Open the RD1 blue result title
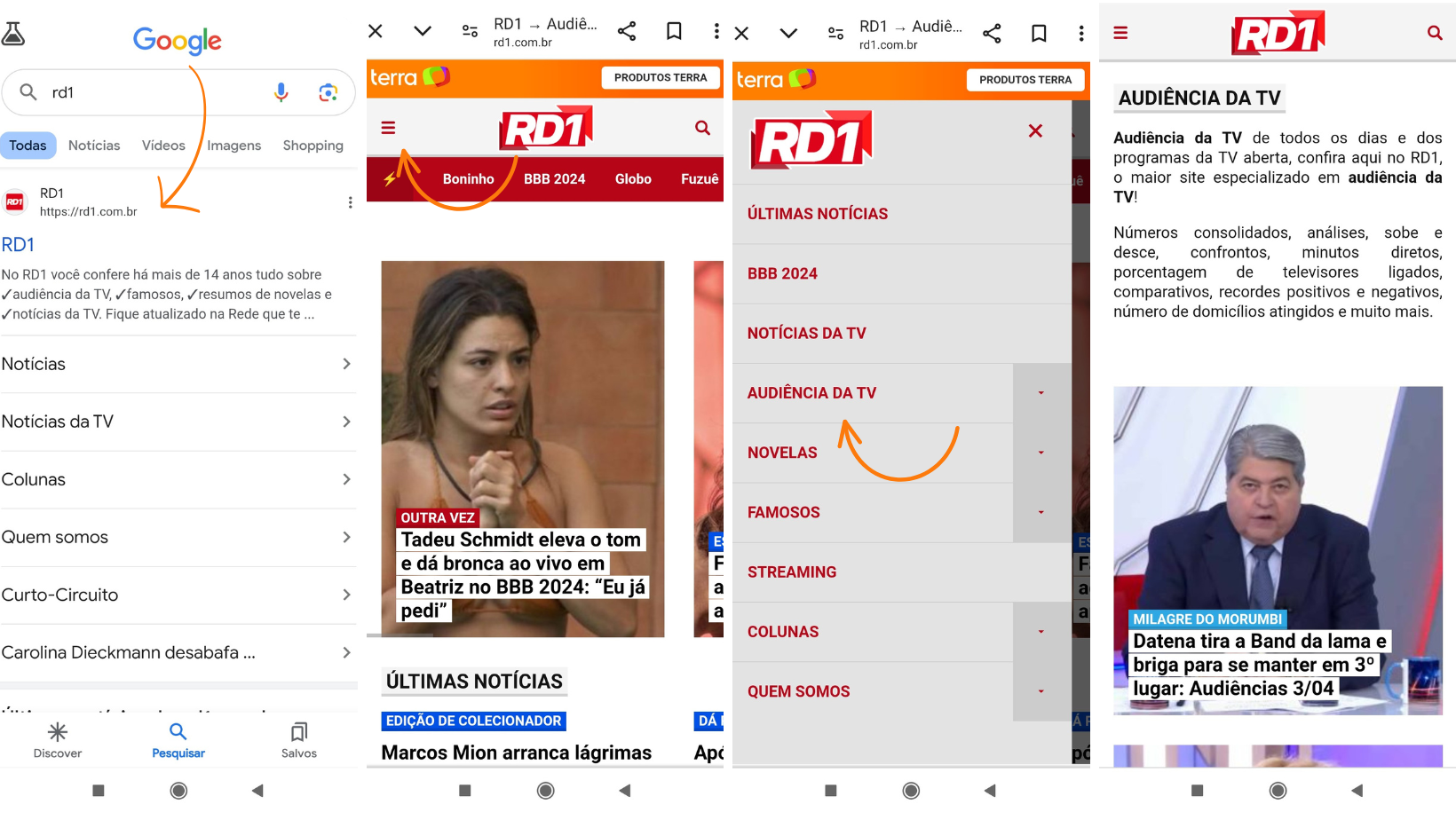This screenshot has width=1456, height=820. tap(18, 245)
